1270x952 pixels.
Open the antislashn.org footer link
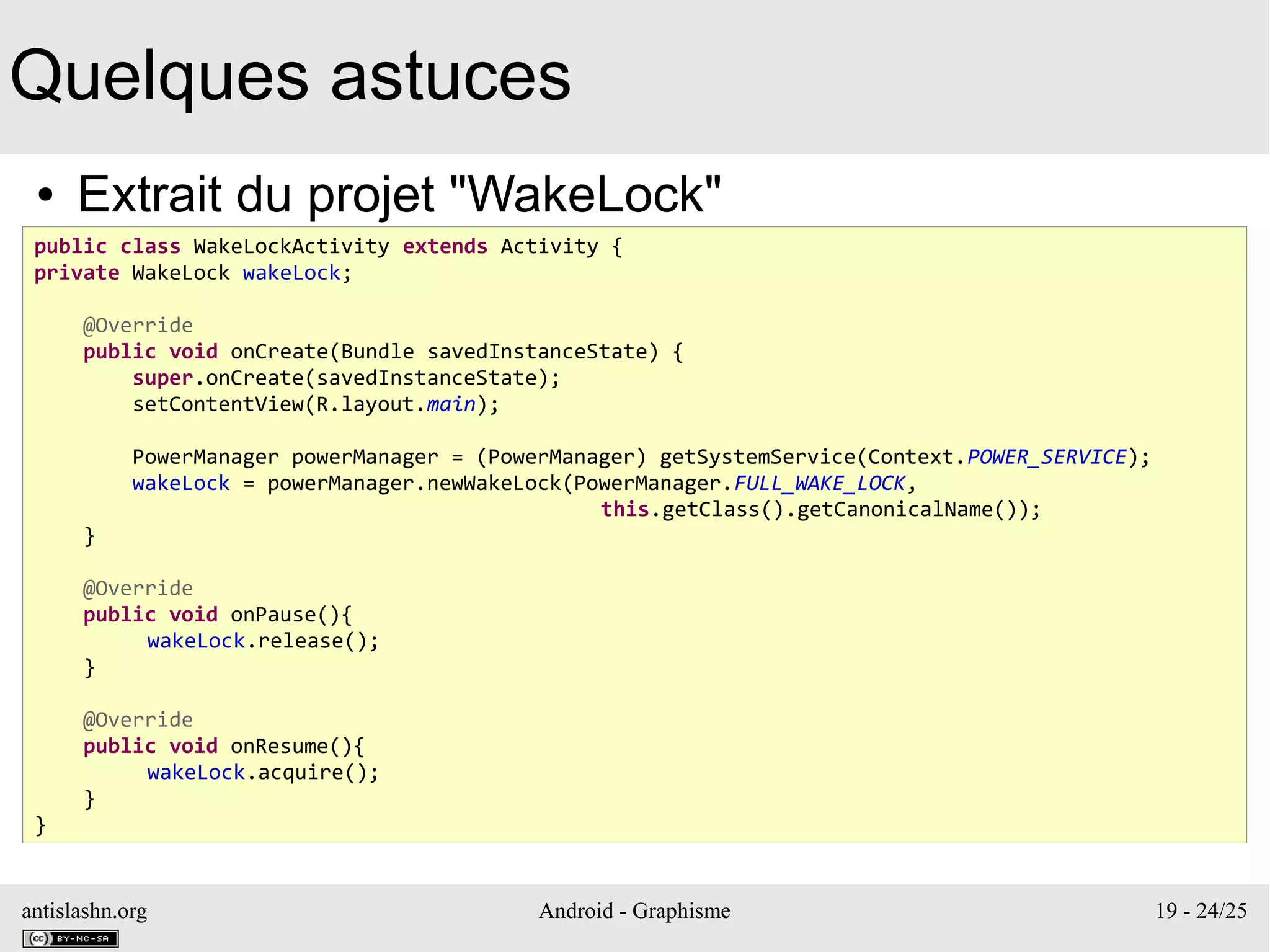pyautogui.click(x=84, y=910)
